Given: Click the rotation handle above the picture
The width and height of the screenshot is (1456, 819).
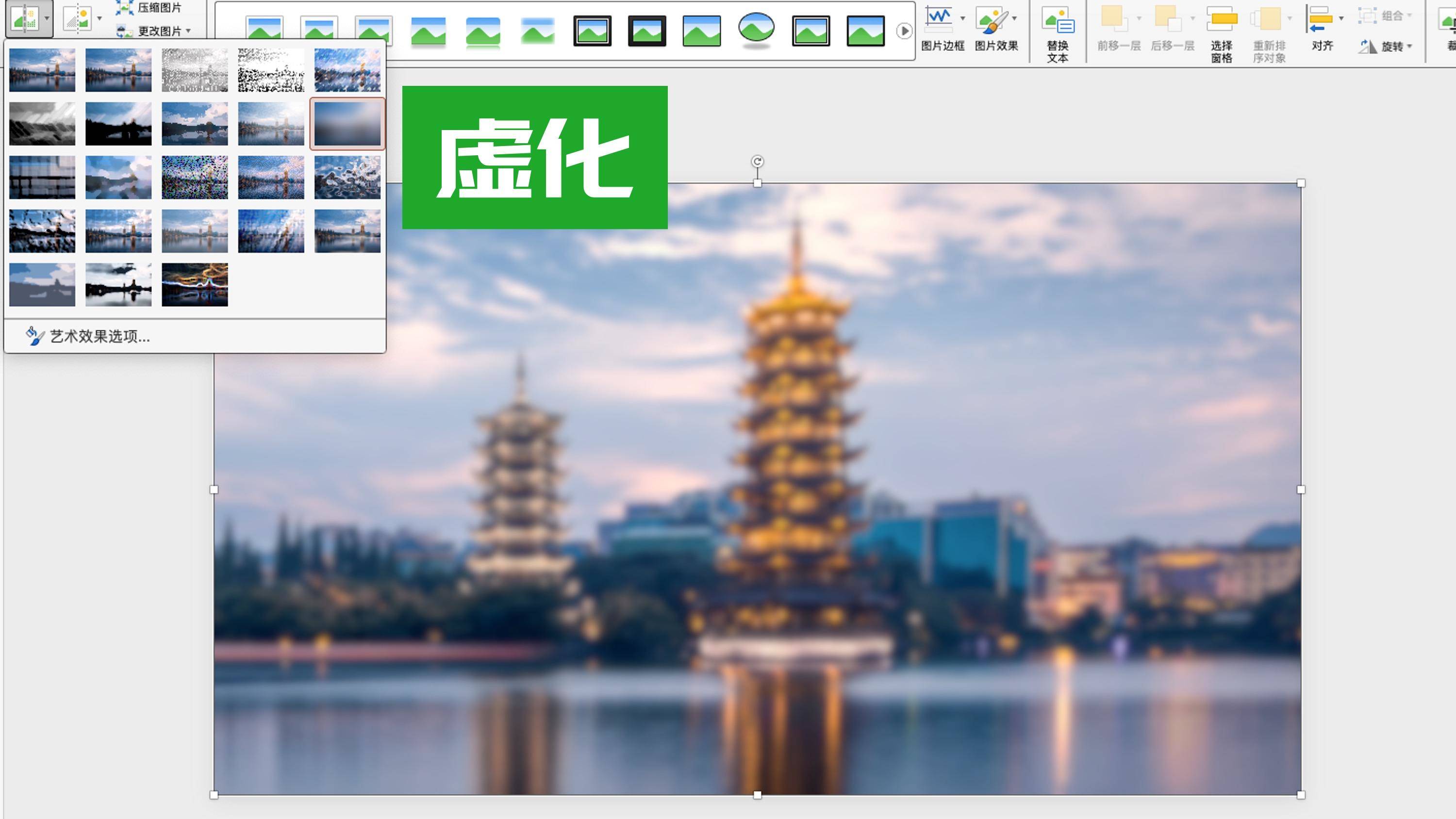Looking at the screenshot, I should point(758,162).
